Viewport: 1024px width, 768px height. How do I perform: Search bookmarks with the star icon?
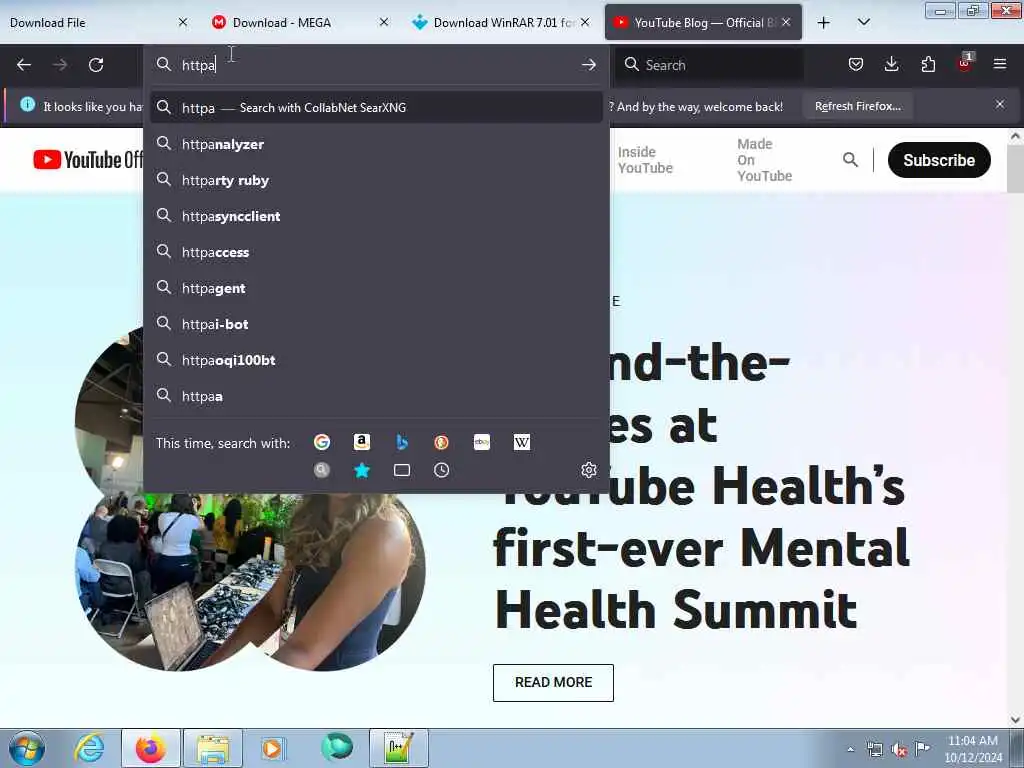pos(361,470)
